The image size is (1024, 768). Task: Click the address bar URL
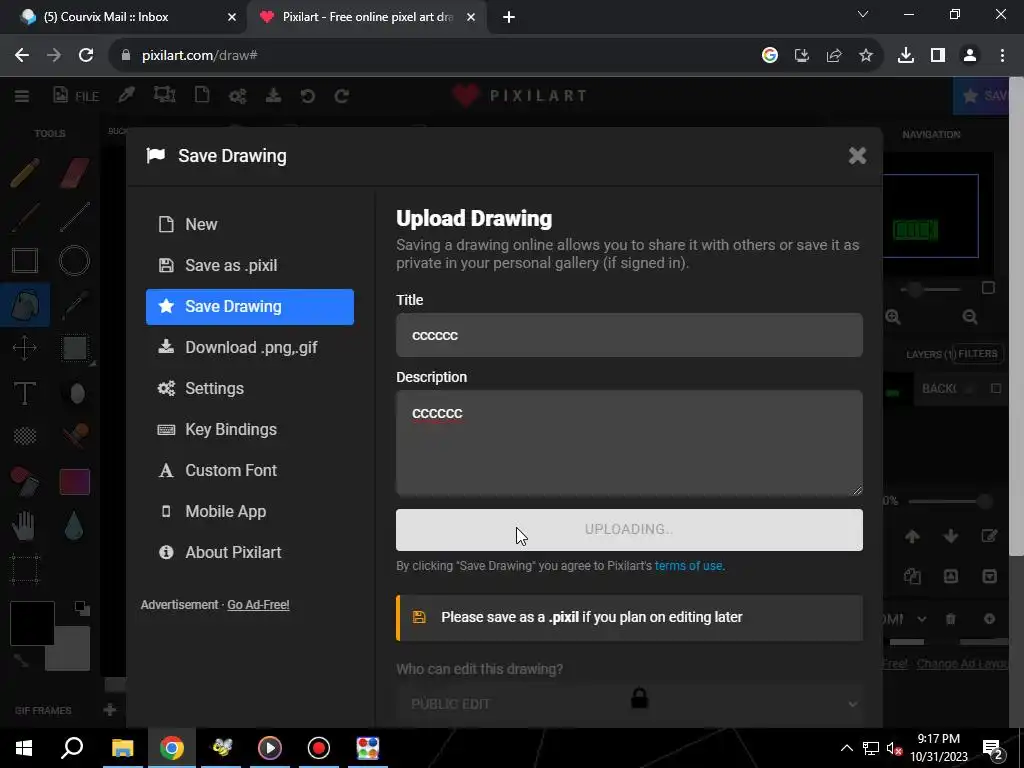point(200,56)
